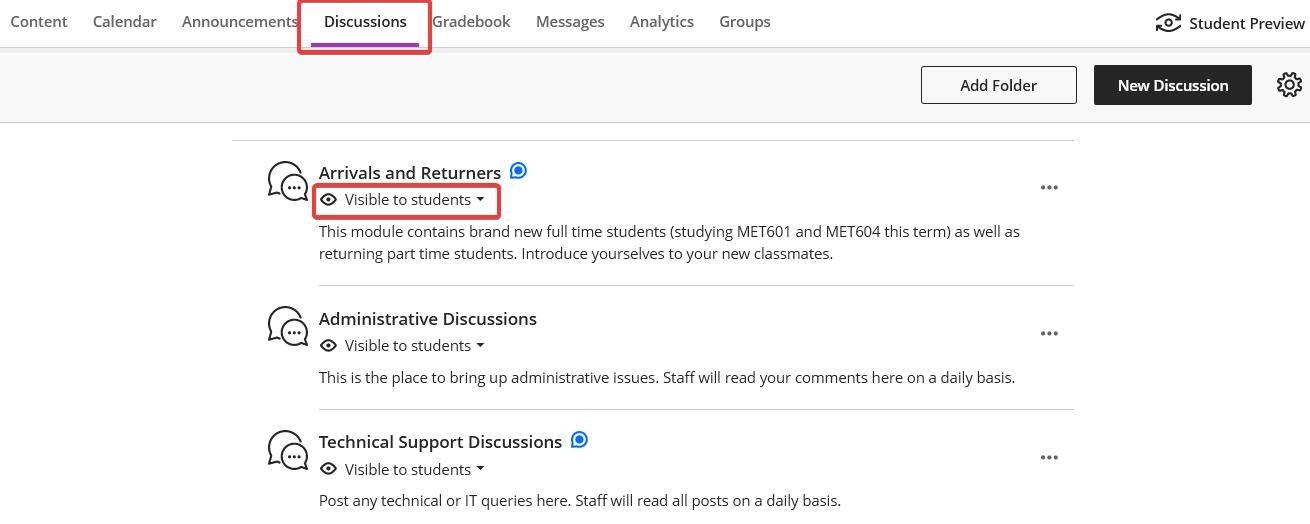Toggle the eye visibility icon under Arrivals and Returners

coord(328,200)
